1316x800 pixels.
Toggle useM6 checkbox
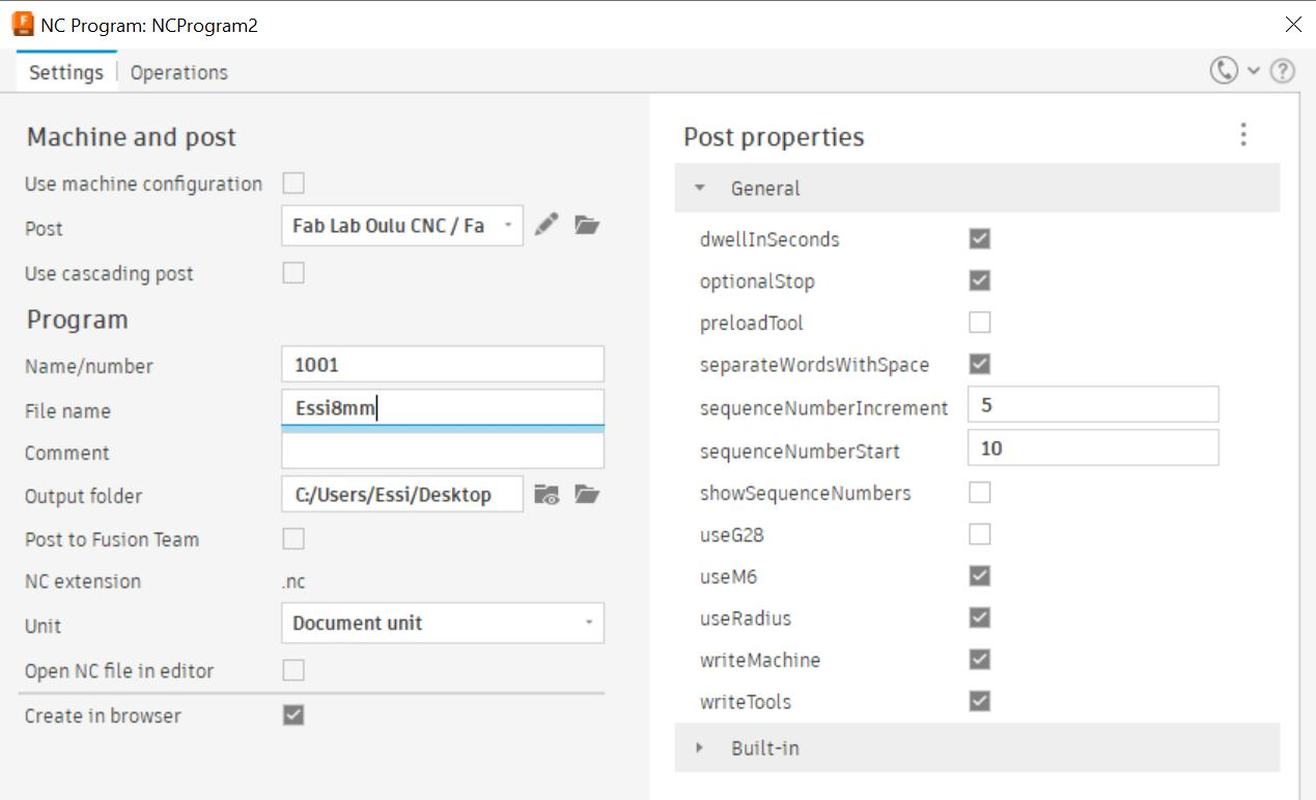click(980, 576)
